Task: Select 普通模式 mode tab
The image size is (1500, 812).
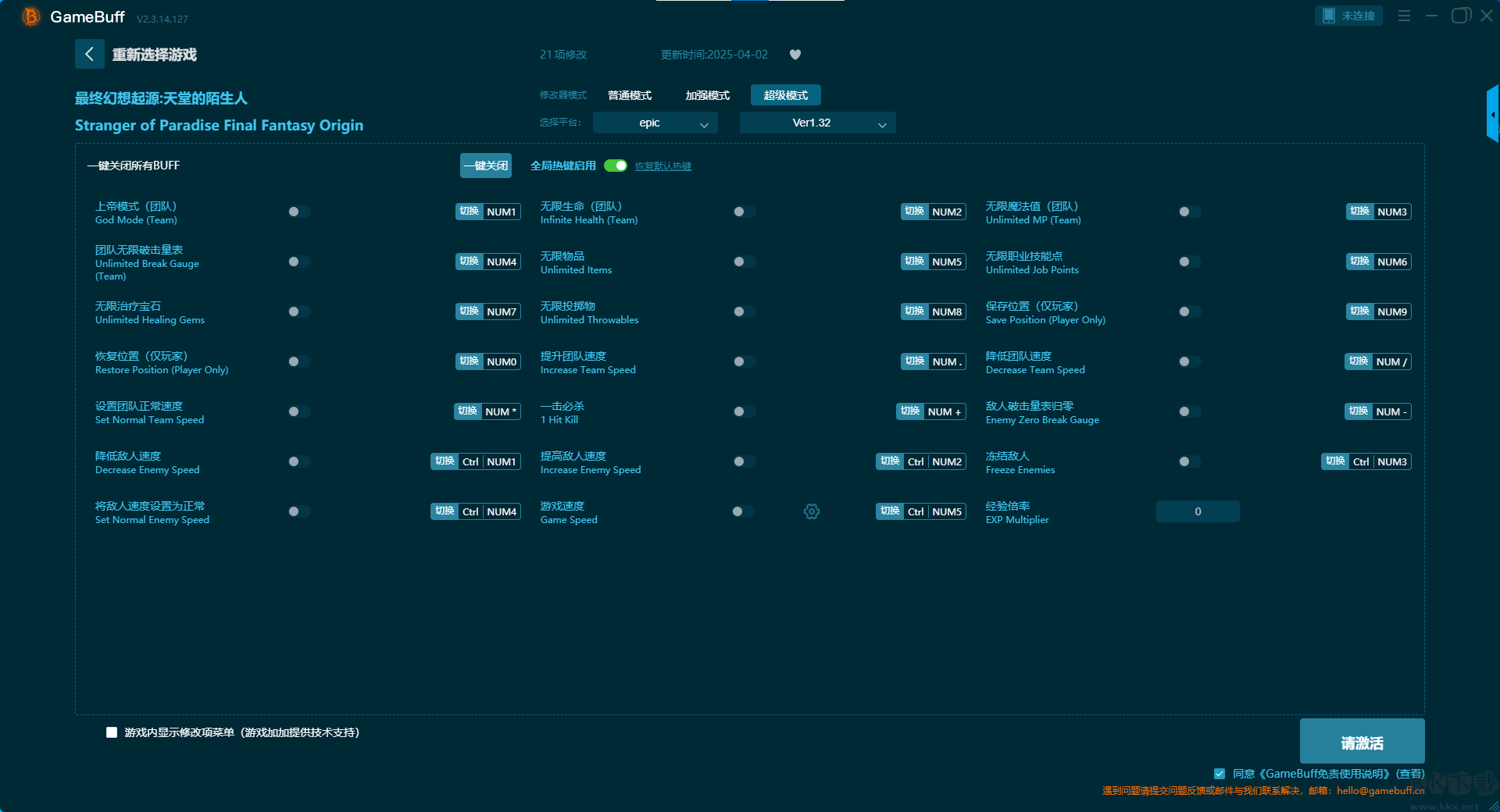Action: point(630,95)
